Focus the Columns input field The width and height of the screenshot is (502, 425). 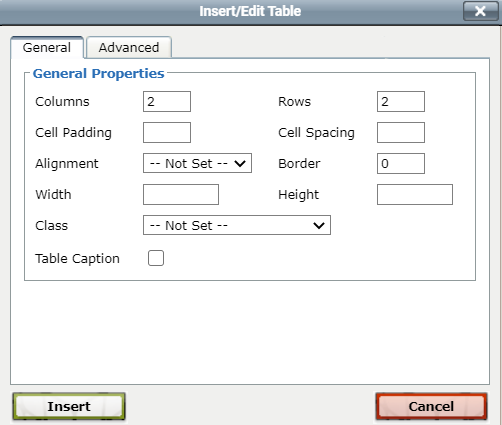pyautogui.click(x=167, y=101)
